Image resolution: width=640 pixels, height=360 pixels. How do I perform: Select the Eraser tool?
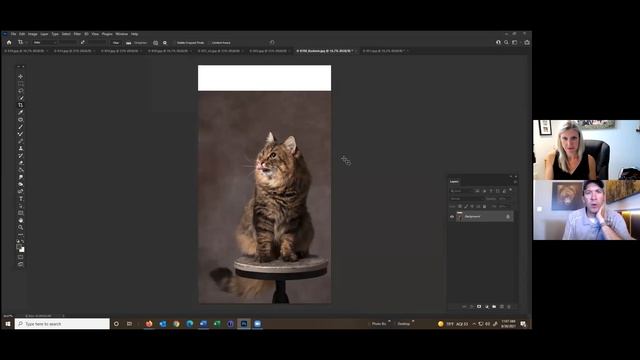pos(20,162)
